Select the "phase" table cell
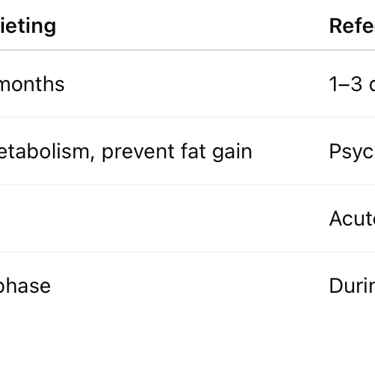This screenshot has height=366, width=375. pos(25,286)
